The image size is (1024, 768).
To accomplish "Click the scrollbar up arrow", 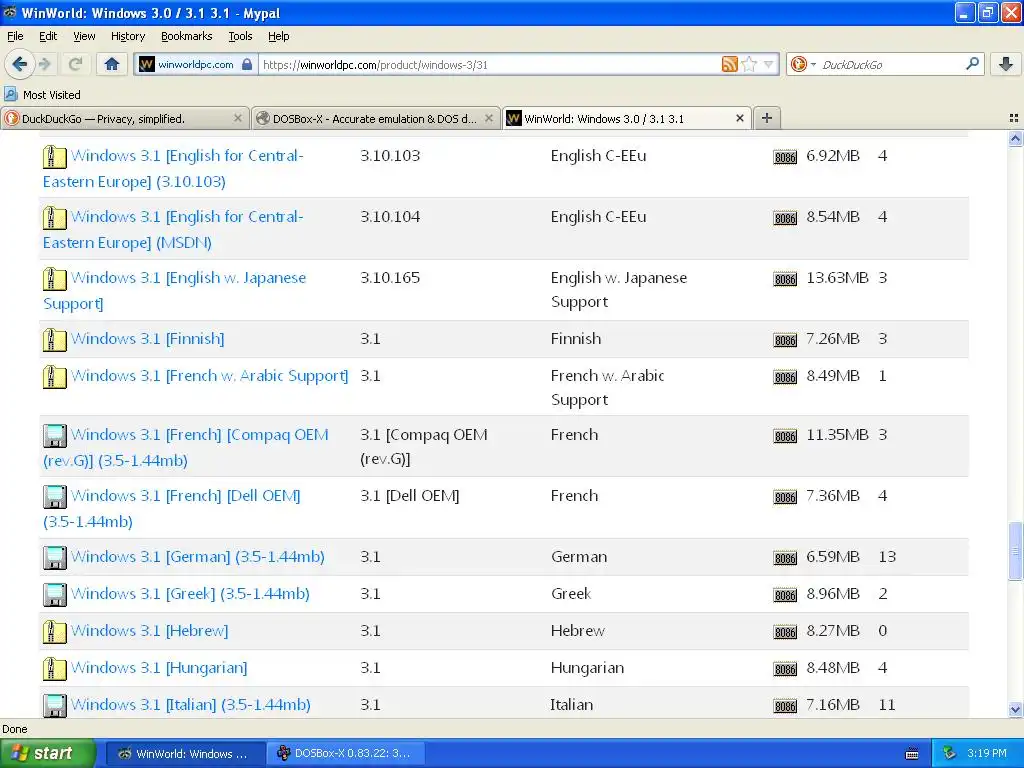I will tap(1015, 138).
